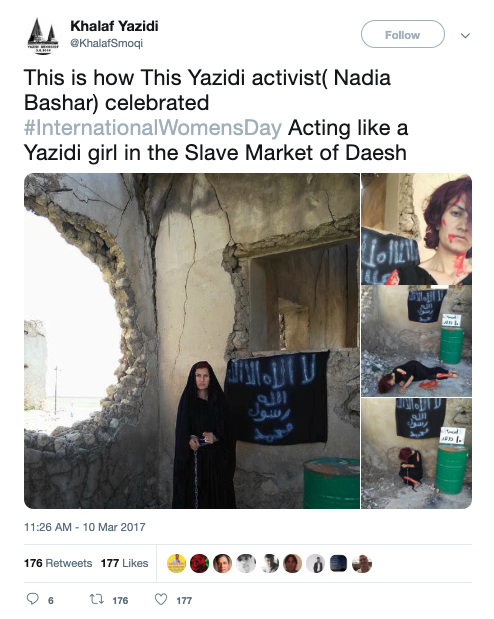Open the @KhalafSmoqi handle link

[107, 43]
